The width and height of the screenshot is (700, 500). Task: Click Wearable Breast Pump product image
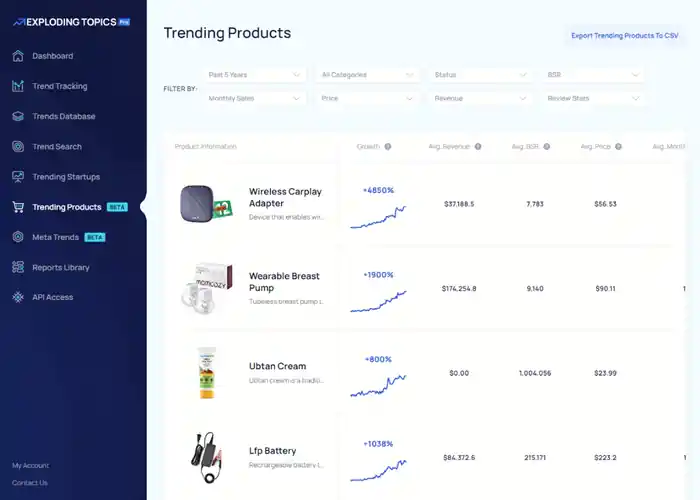[207, 288]
